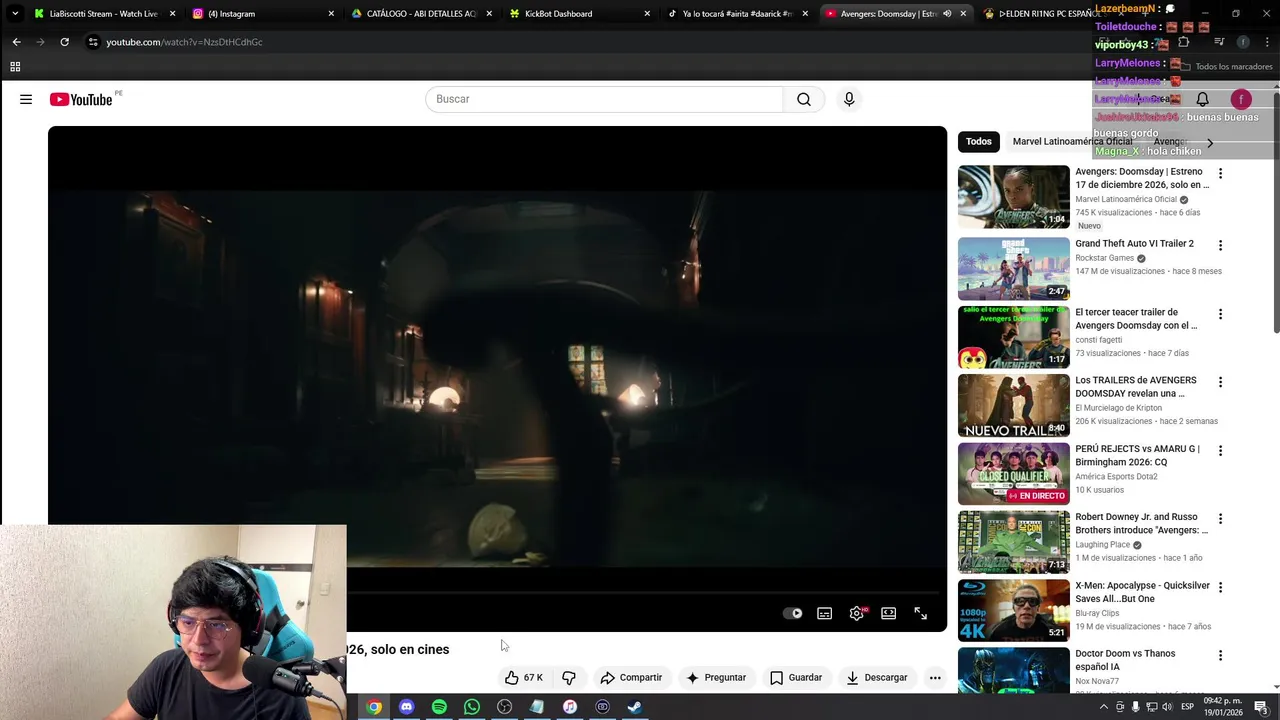This screenshot has width=1280, height=720.
Task: Show hidden system tray icons
Action: point(1104,707)
